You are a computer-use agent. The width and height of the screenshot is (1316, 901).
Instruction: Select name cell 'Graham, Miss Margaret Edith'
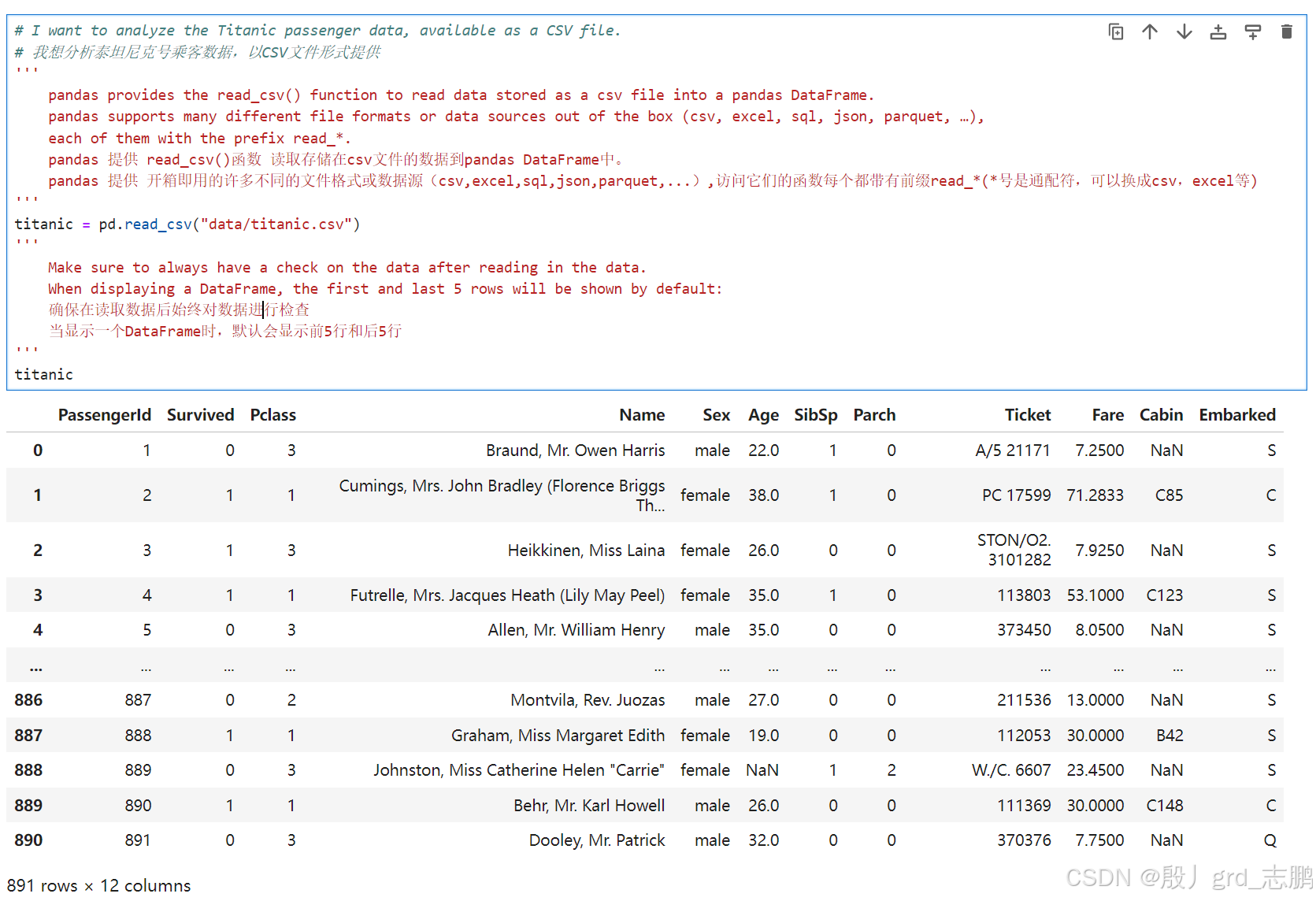[x=558, y=736]
